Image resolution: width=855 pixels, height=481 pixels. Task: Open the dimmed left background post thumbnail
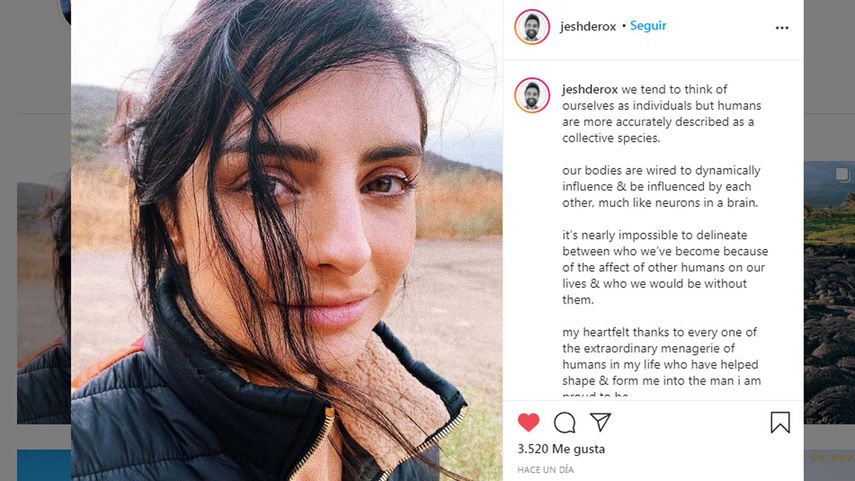44,303
